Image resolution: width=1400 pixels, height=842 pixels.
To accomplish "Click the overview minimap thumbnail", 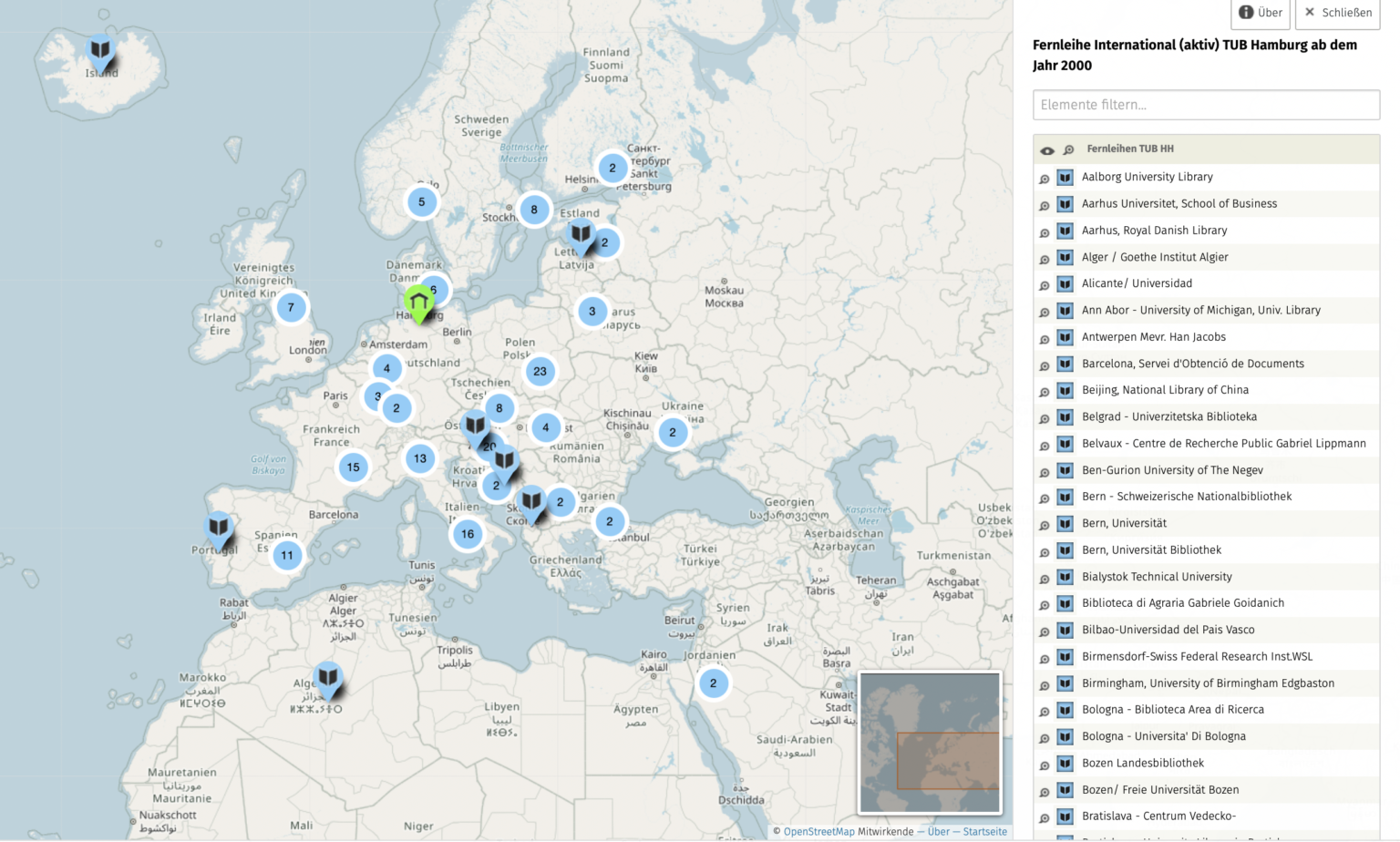I will pyautogui.click(x=930, y=743).
